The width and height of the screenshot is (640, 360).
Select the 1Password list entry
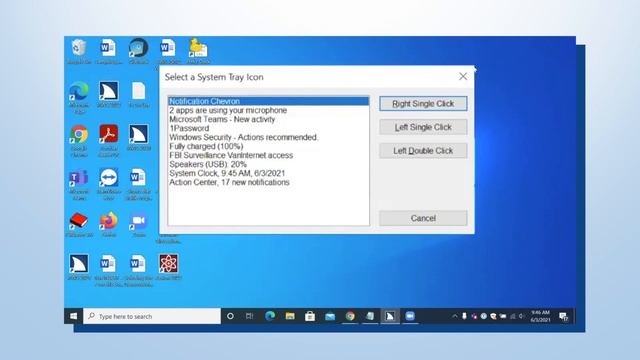pos(269,128)
